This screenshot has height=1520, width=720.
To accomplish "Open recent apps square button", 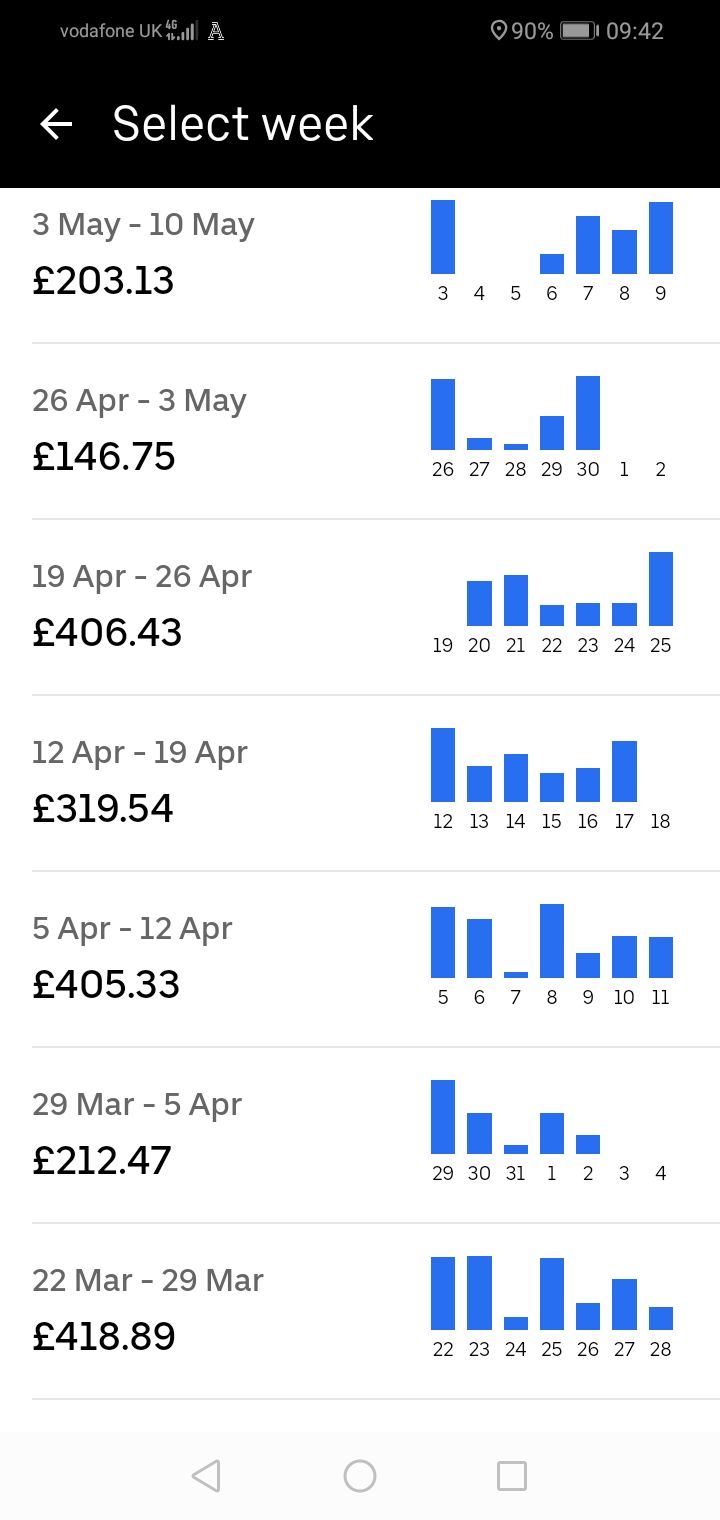I will (x=511, y=1475).
